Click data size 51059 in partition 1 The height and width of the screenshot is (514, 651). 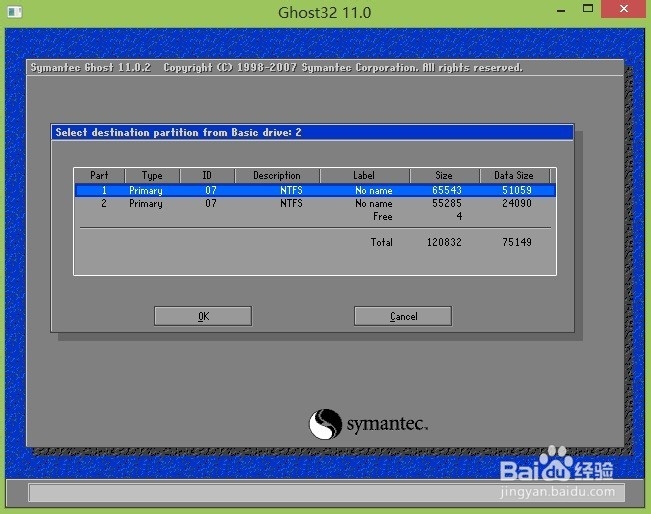click(x=517, y=190)
